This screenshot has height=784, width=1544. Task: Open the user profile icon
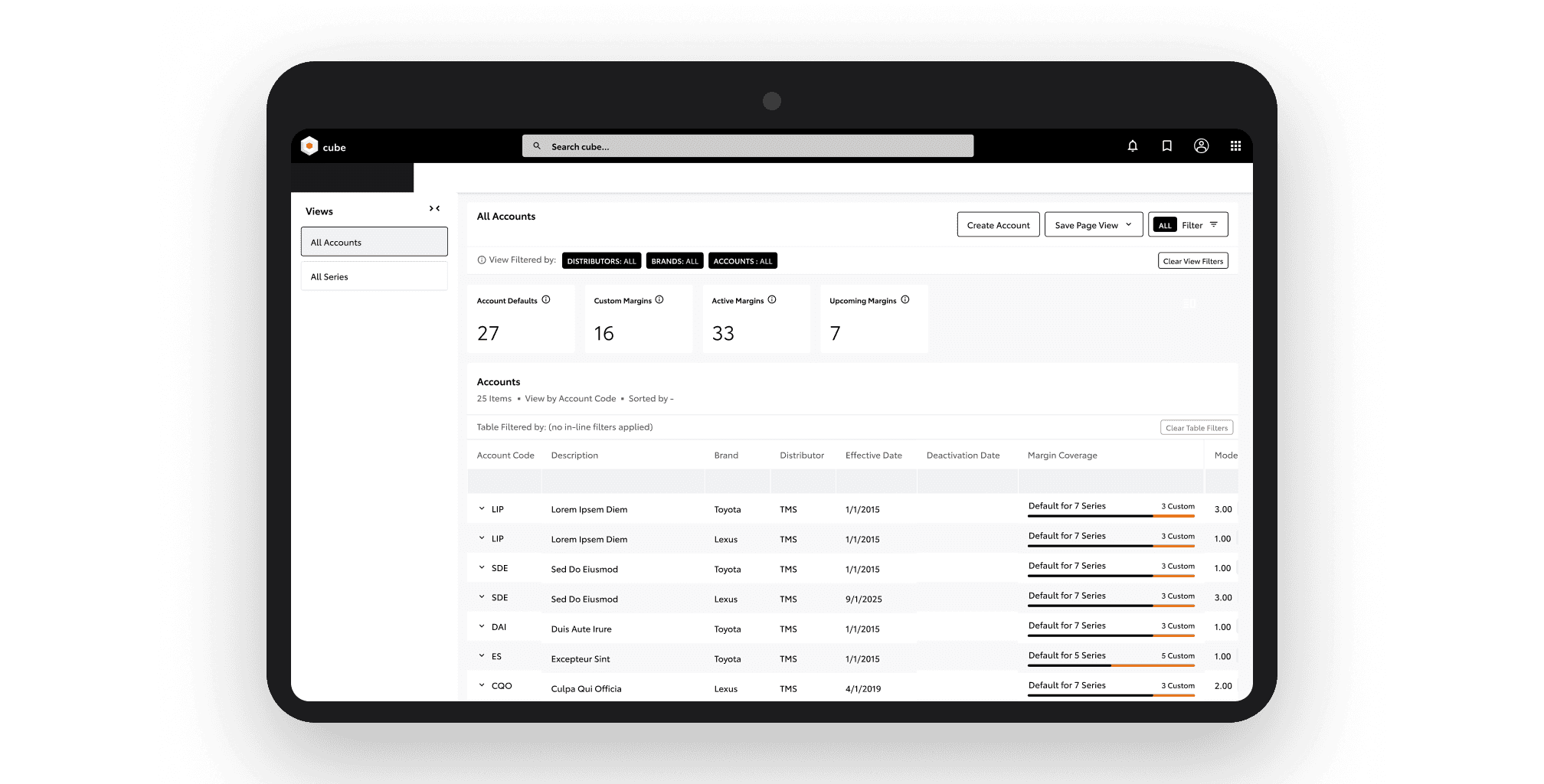[x=1202, y=146]
